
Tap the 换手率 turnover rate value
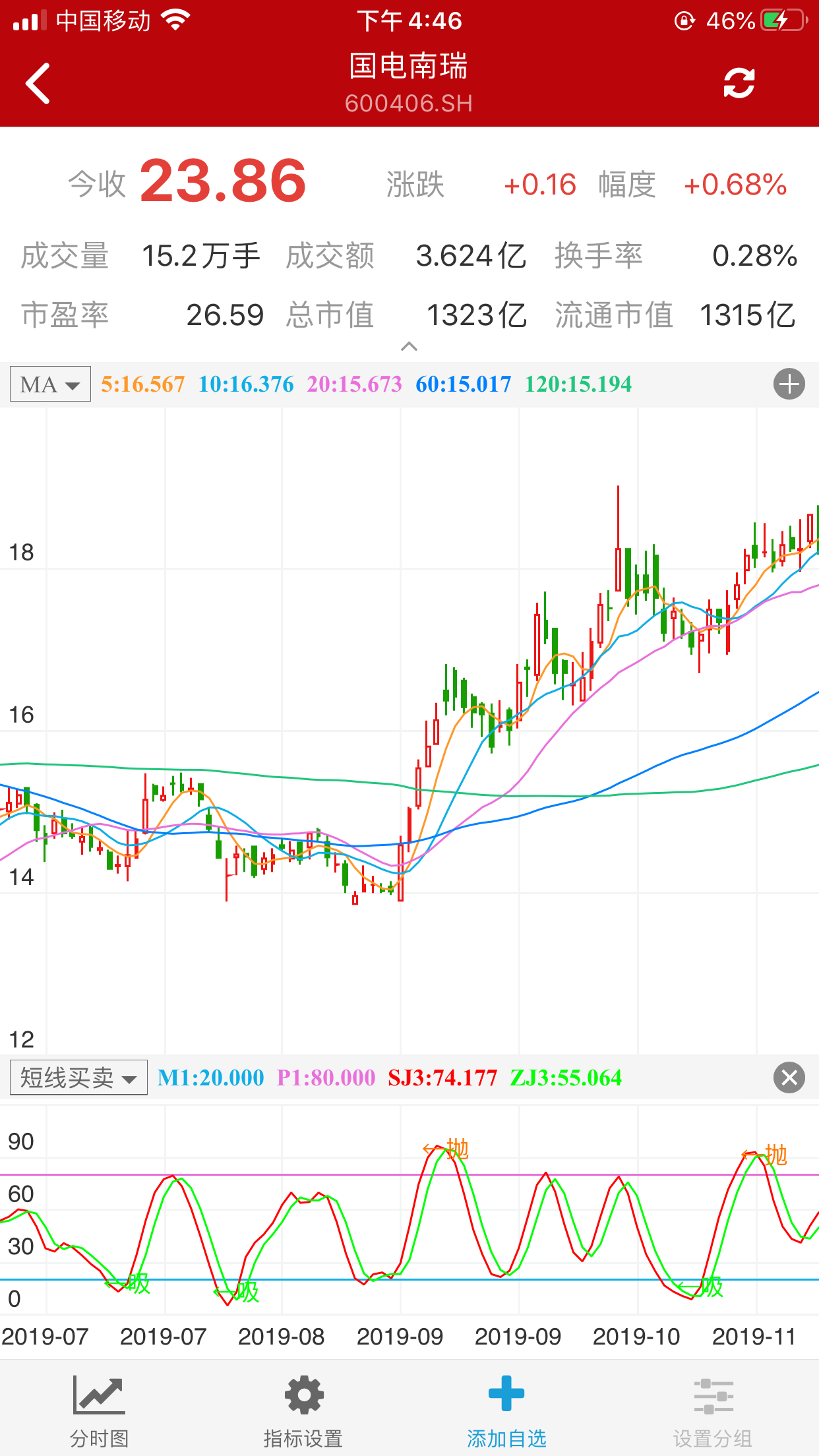754,257
